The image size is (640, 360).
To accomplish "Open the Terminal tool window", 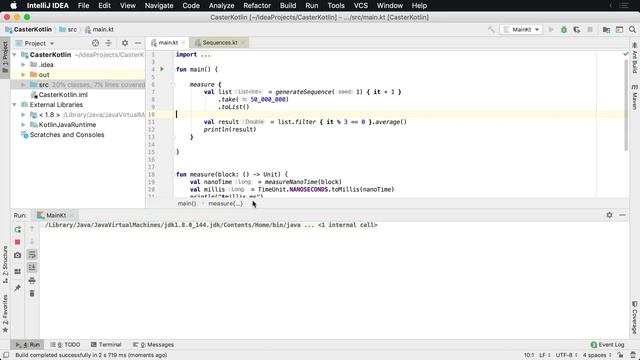I will tap(106, 345).
